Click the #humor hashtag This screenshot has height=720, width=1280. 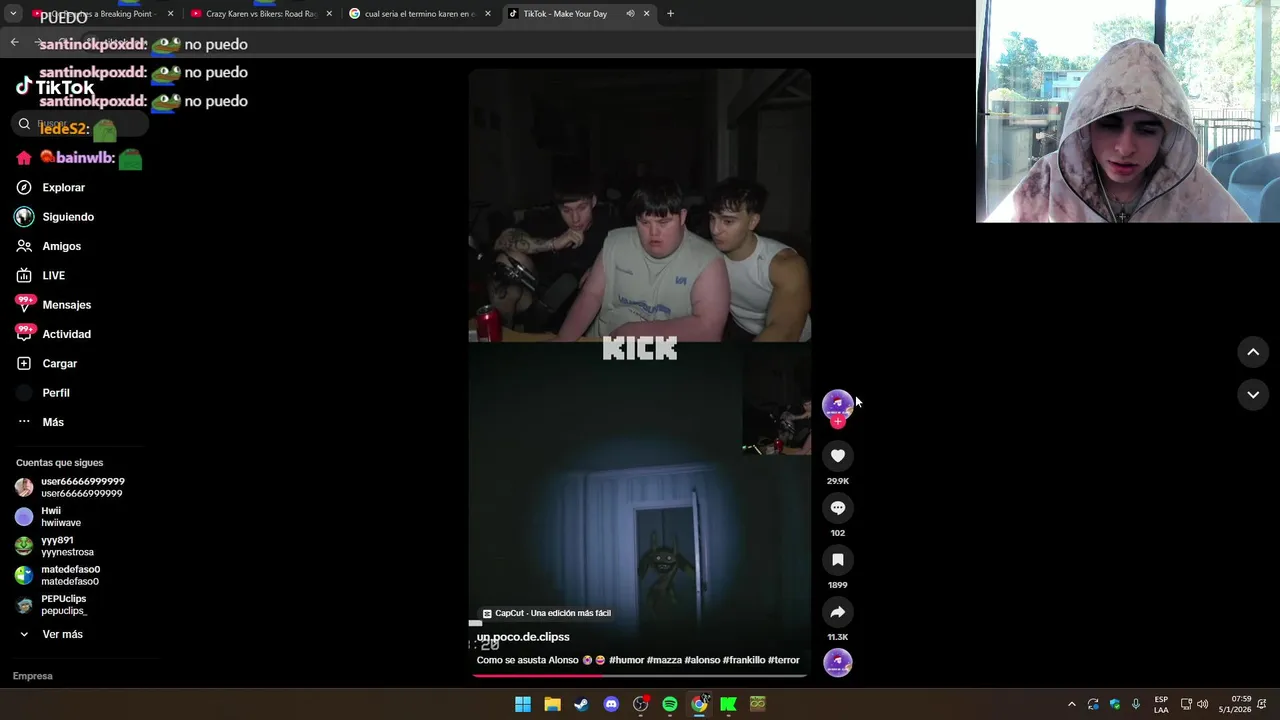coord(626,660)
